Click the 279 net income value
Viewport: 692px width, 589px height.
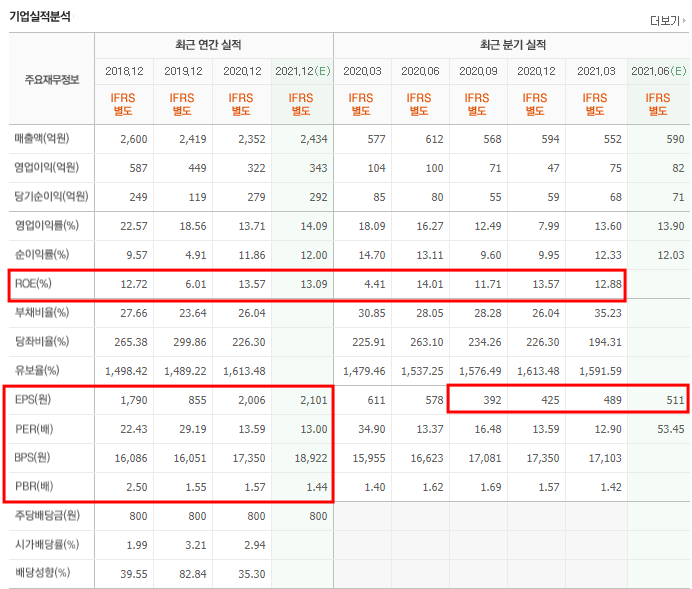pos(256,197)
